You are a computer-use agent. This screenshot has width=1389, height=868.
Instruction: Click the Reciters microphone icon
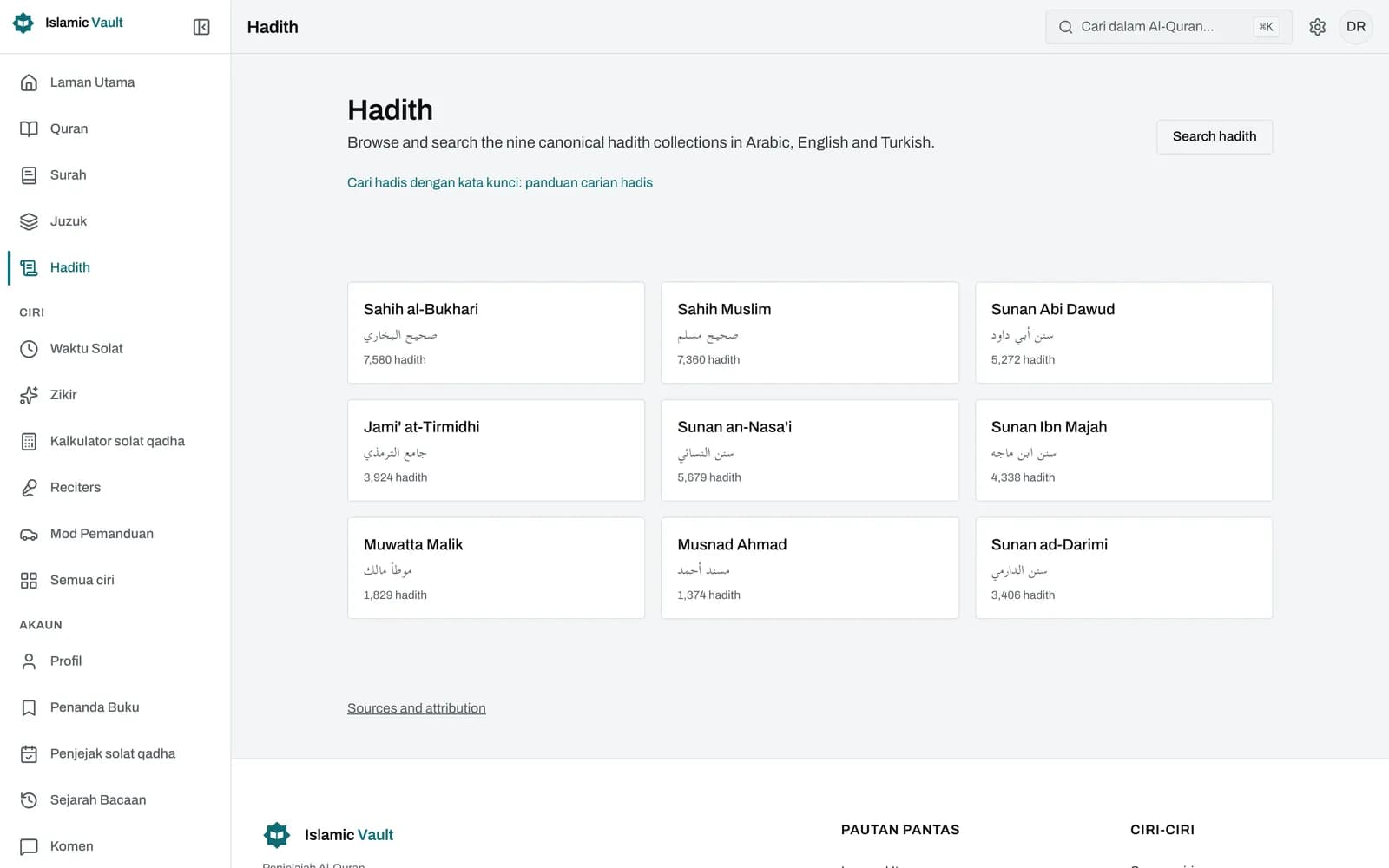(29, 488)
